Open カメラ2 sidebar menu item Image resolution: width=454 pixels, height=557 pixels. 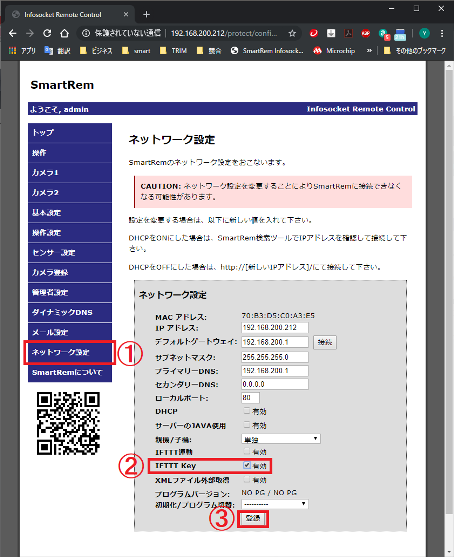pyautogui.click(x=70, y=193)
